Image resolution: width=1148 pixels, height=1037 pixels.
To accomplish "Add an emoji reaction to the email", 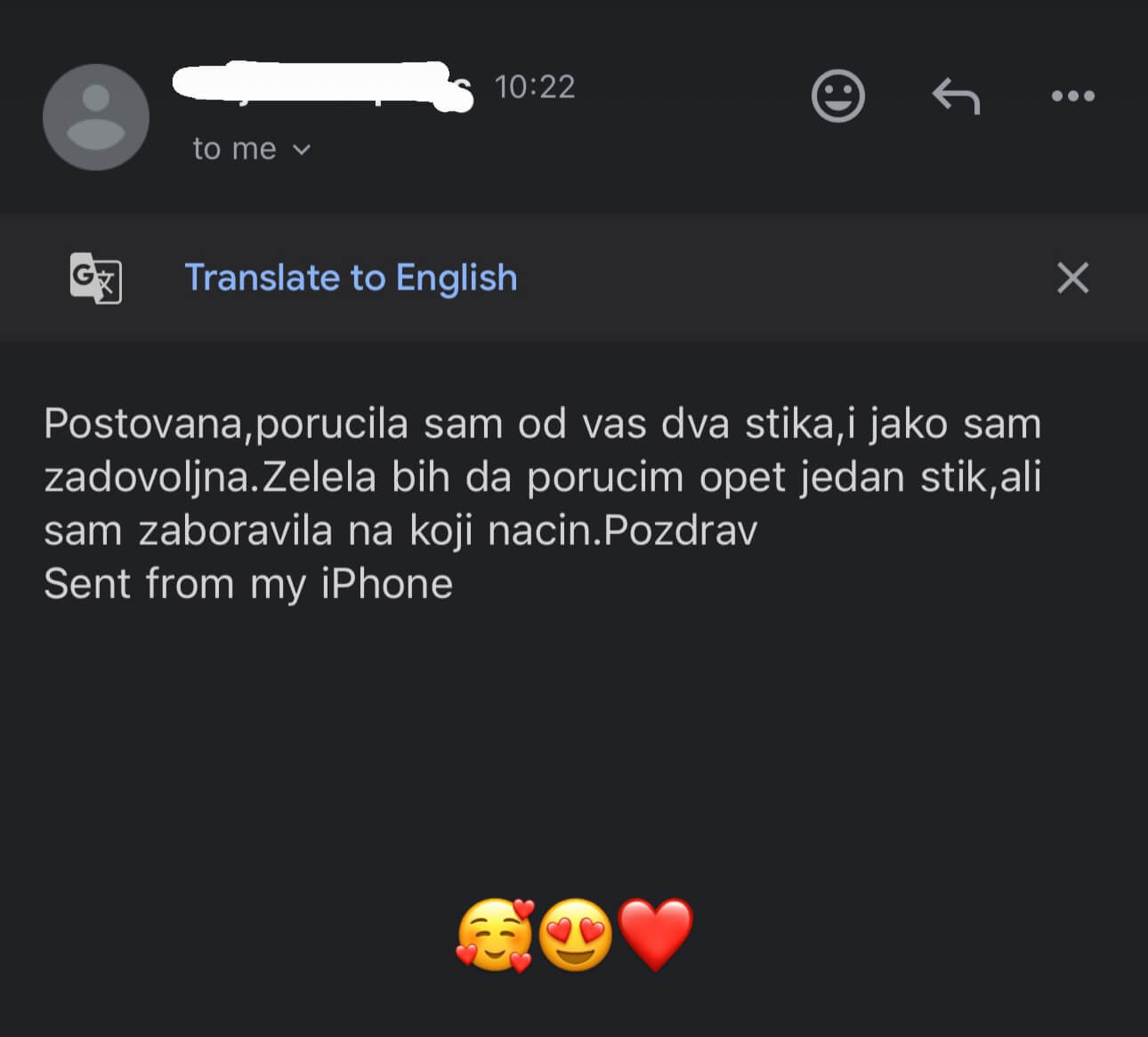I will tap(837, 95).
